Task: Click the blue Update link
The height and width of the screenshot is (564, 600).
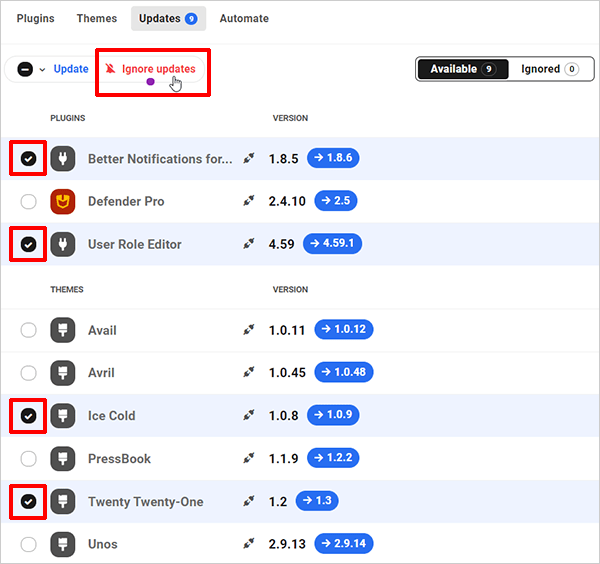Action: 71,69
